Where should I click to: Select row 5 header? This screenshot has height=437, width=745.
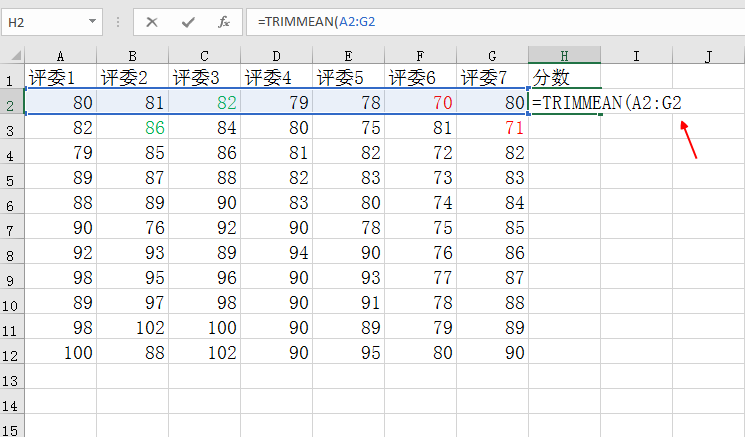coord(12,177)
